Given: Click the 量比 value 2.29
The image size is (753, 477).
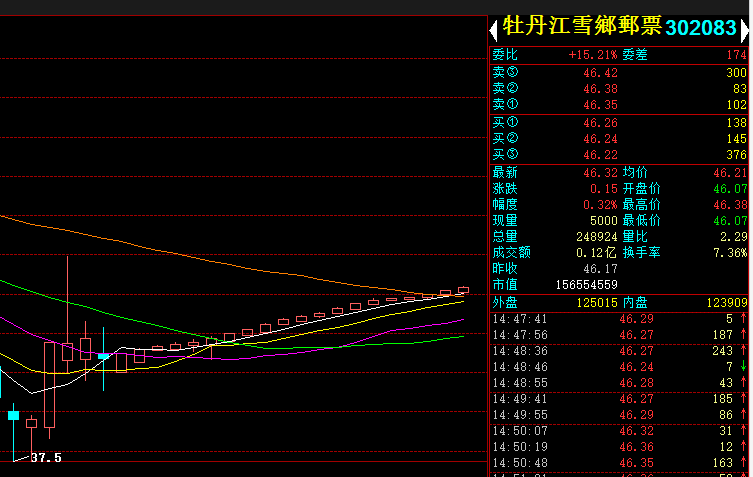Looking at the screenshot, I should click(733, 237).
